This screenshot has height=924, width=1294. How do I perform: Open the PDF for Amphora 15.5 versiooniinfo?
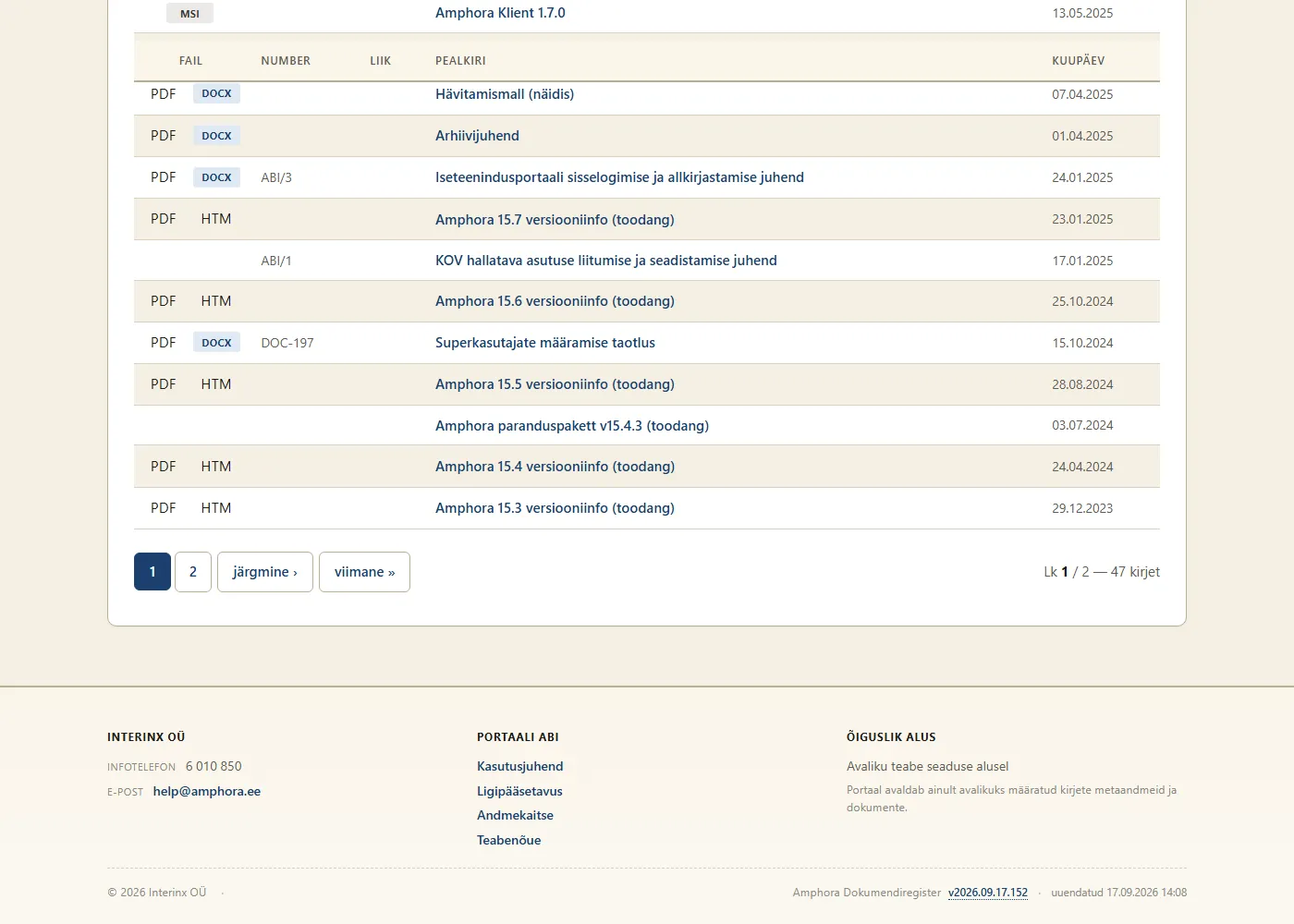click(163, 384)
